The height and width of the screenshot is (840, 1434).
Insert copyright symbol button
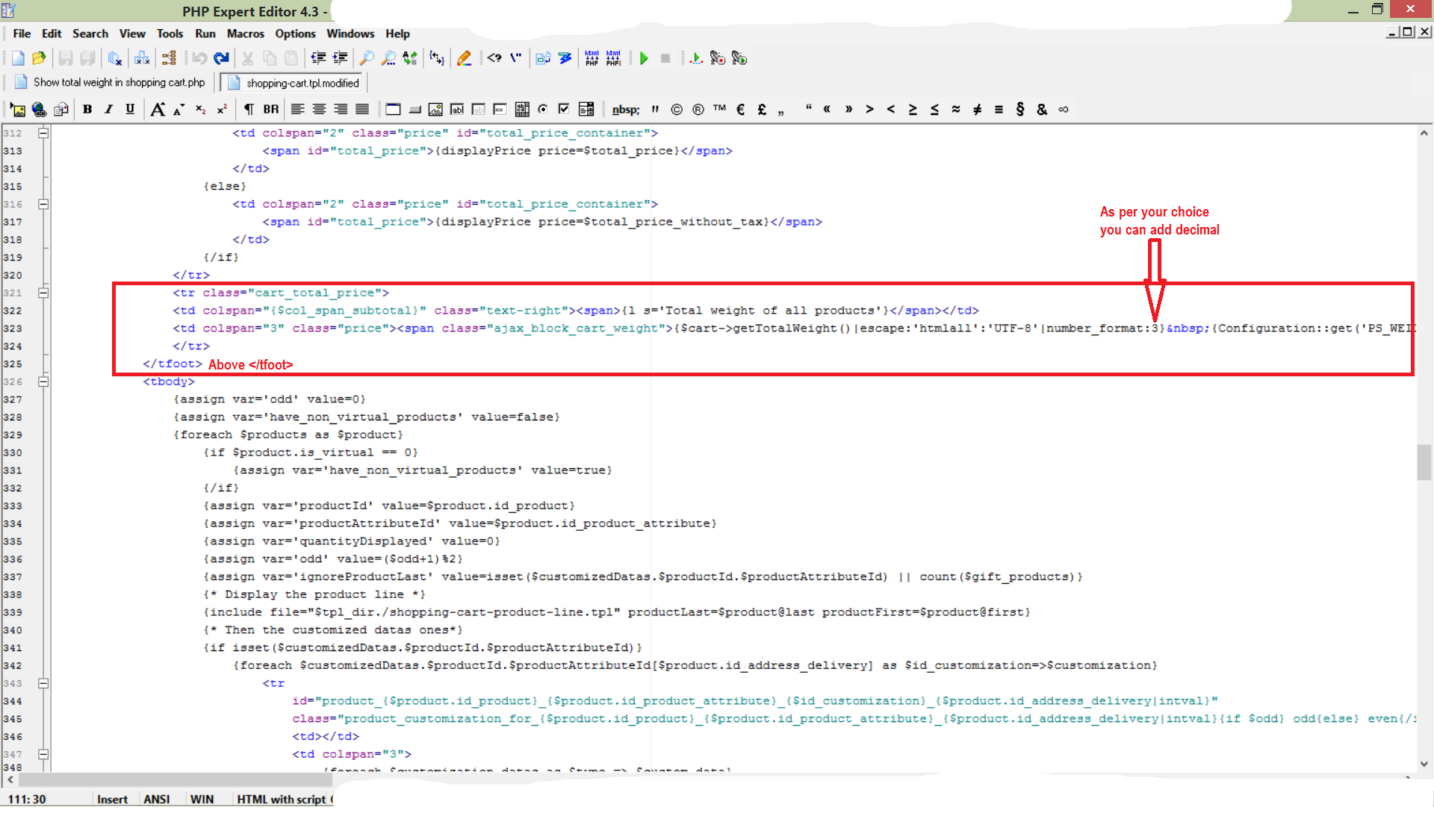(677, 109)
